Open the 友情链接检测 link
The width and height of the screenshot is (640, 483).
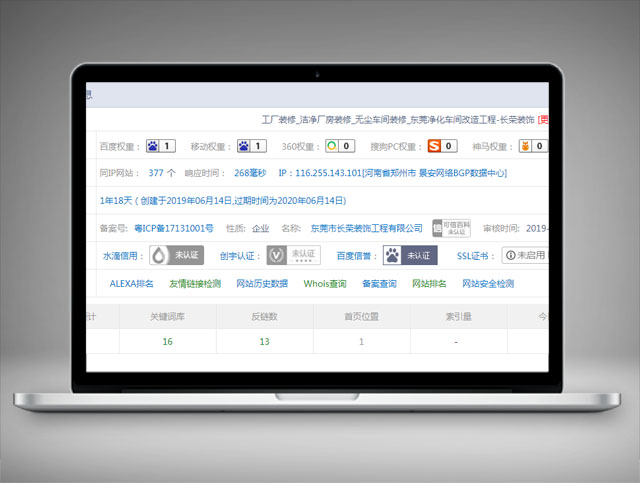point(195,284)
